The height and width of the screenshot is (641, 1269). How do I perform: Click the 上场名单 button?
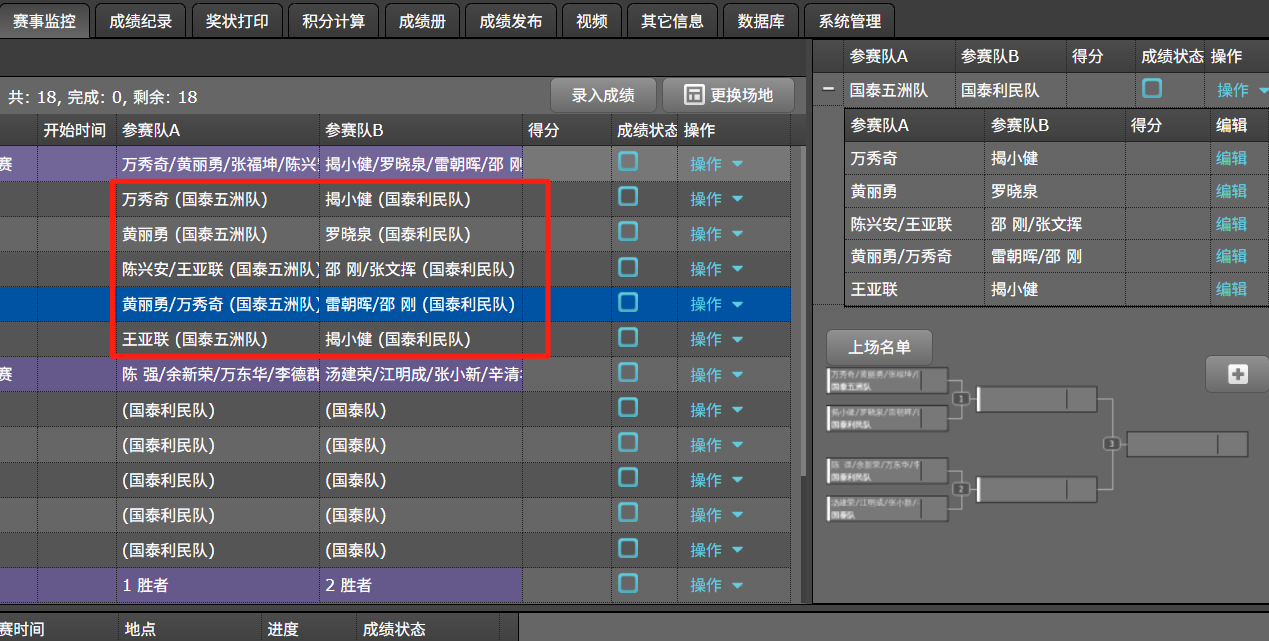click(879, 347)
